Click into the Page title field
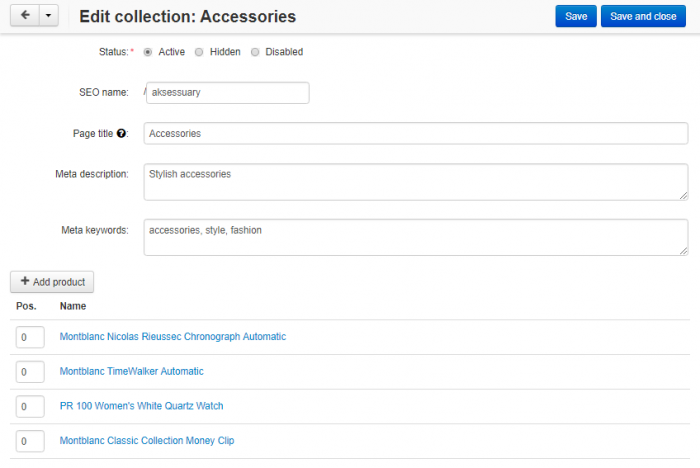 tap(416, 134)
